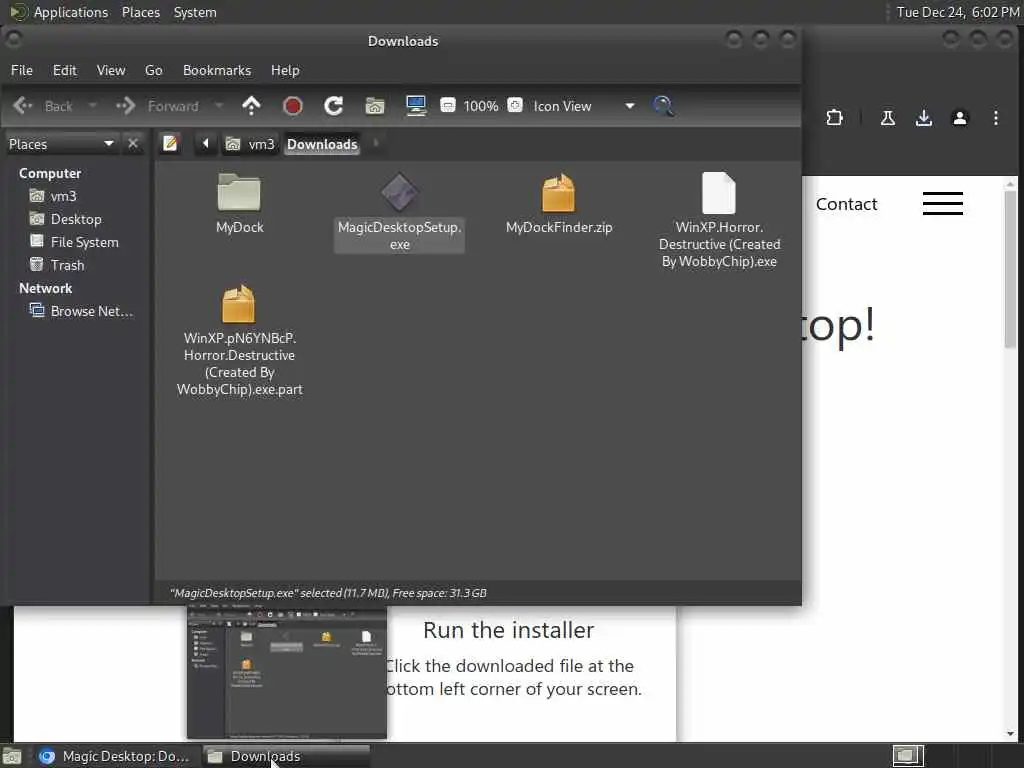Viewport: 1024px width, 768px height.
Task: Open the View menu
Action: 111,70
